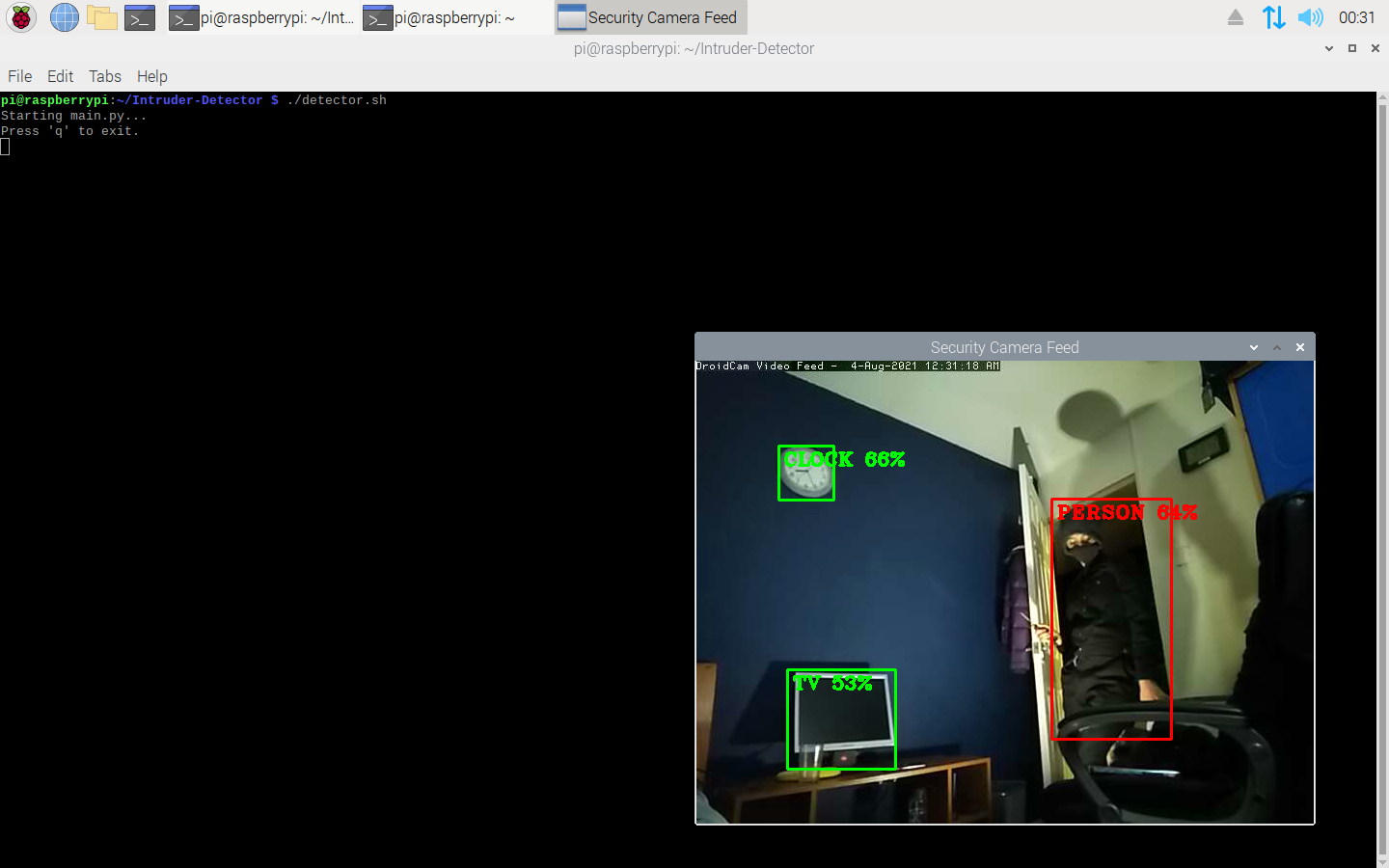Click the './detector.sh' command text
Viewport: 1389px width, 868px height.
click(x=337, y=100)
